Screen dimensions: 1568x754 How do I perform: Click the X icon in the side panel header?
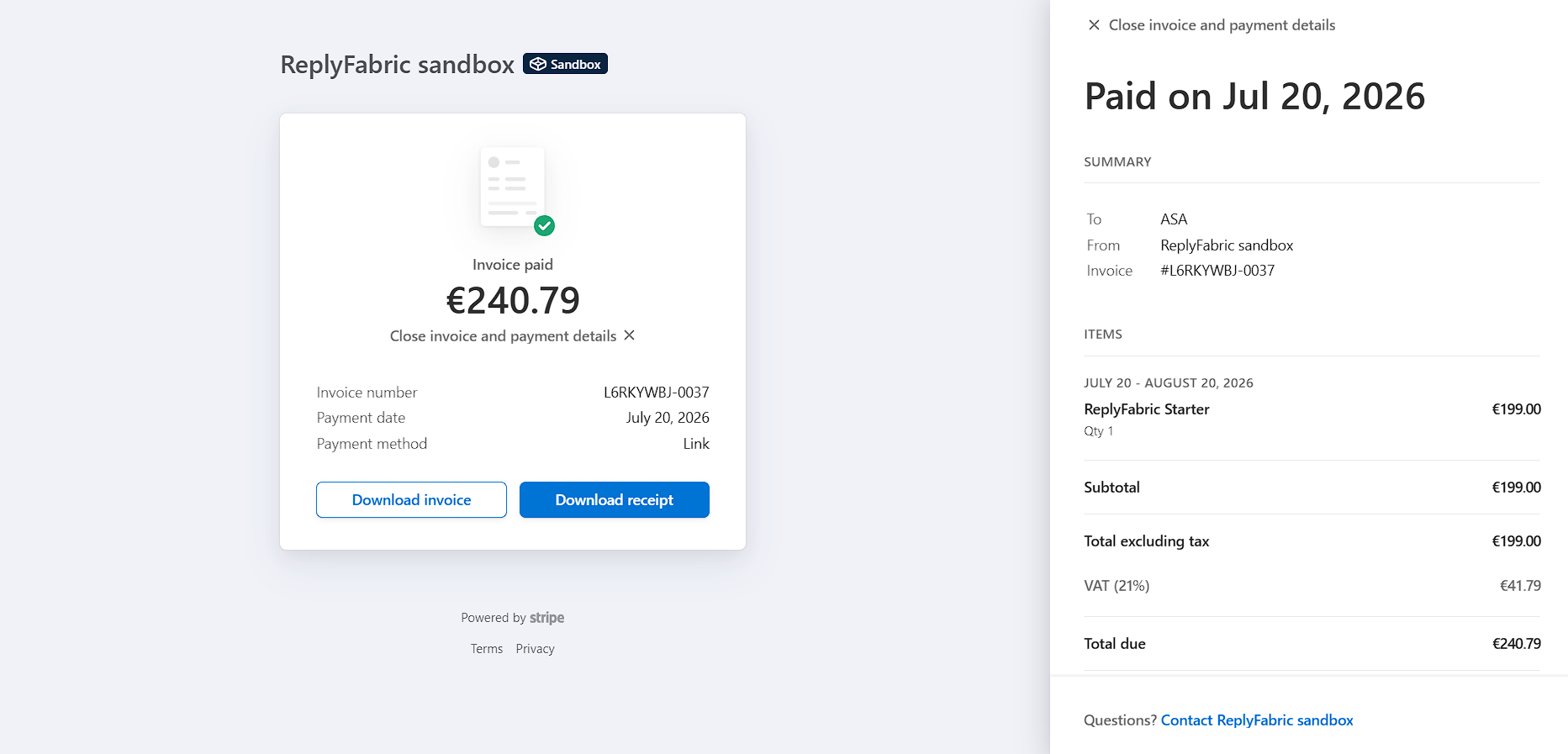tap(1094, 25)
